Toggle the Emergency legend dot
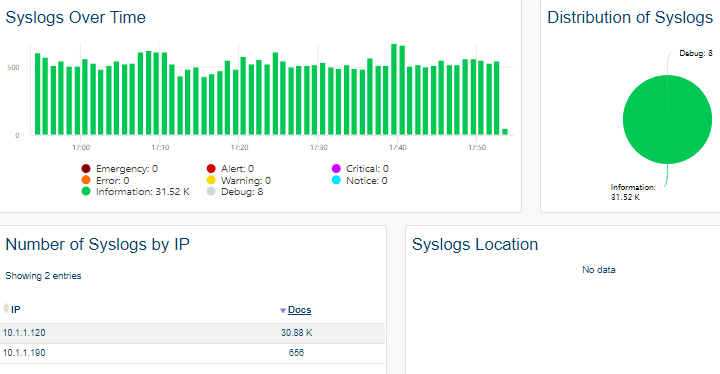 (86, 169)
